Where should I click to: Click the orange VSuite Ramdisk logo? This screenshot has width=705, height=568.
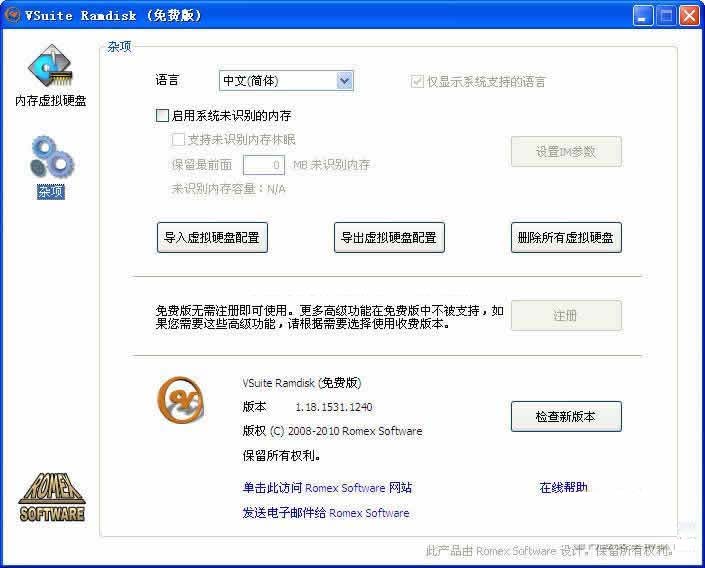[180, 400]
